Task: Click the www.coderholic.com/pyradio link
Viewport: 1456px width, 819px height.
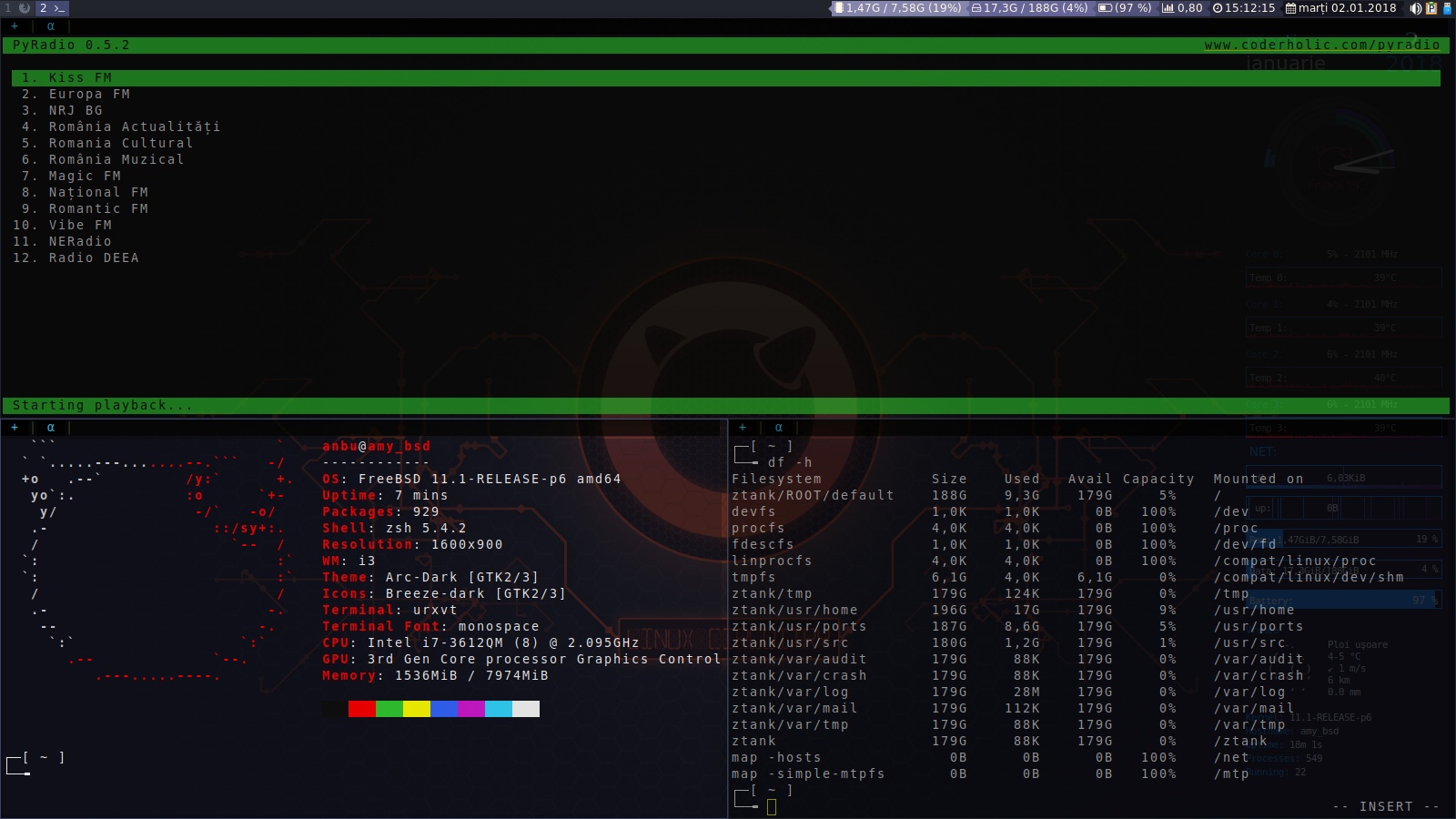Action: point(1322,45)
